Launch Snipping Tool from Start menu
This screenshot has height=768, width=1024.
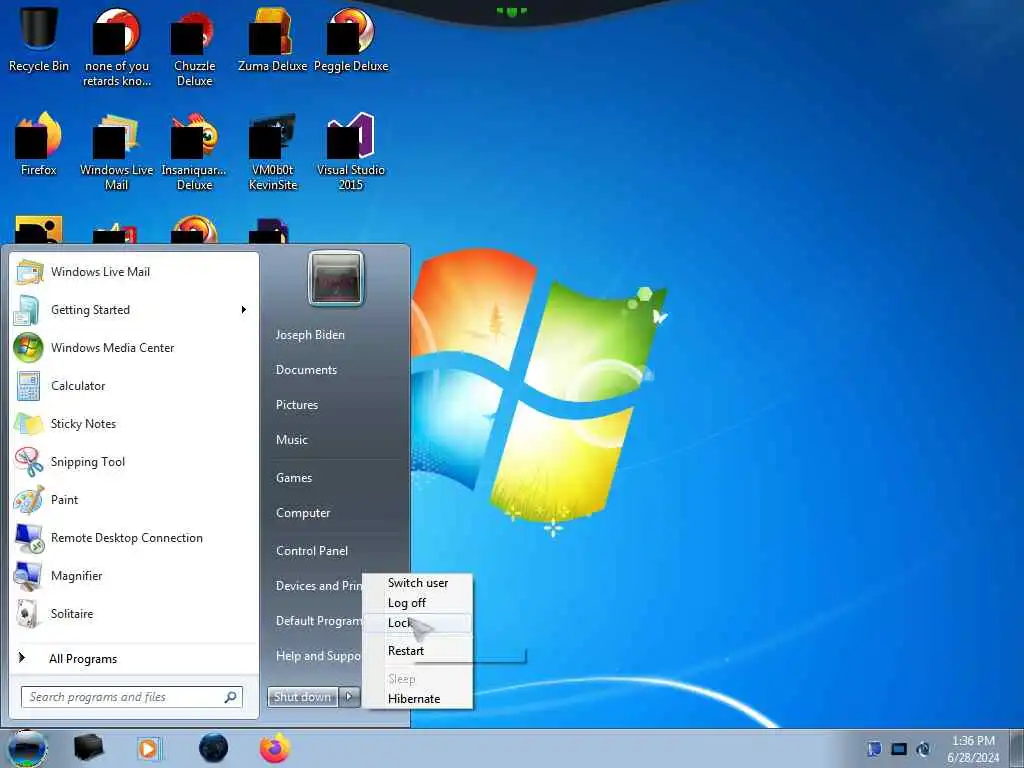click(x=135, y=462)
